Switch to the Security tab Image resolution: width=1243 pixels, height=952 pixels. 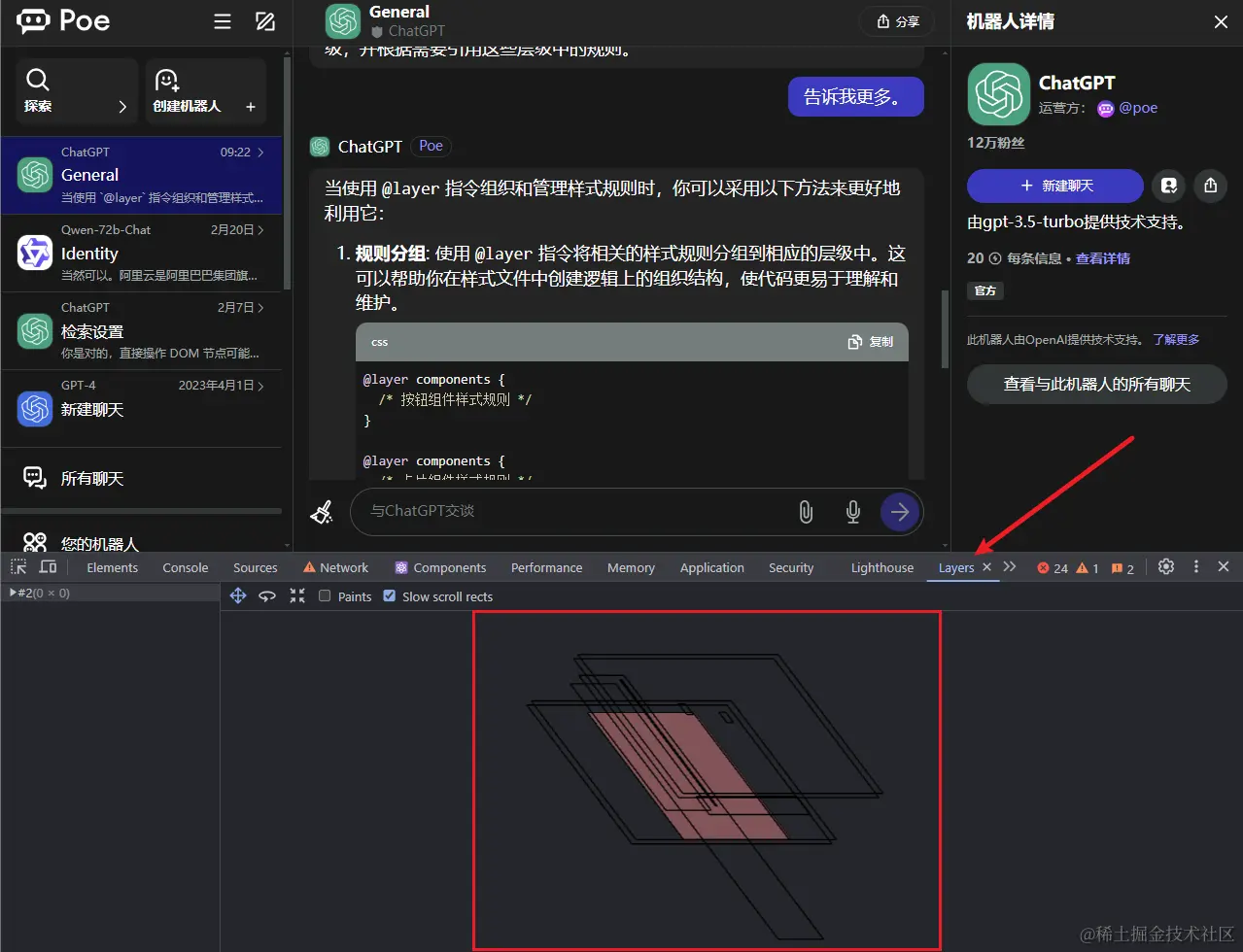pyautogui.click(x=791, y=568)
